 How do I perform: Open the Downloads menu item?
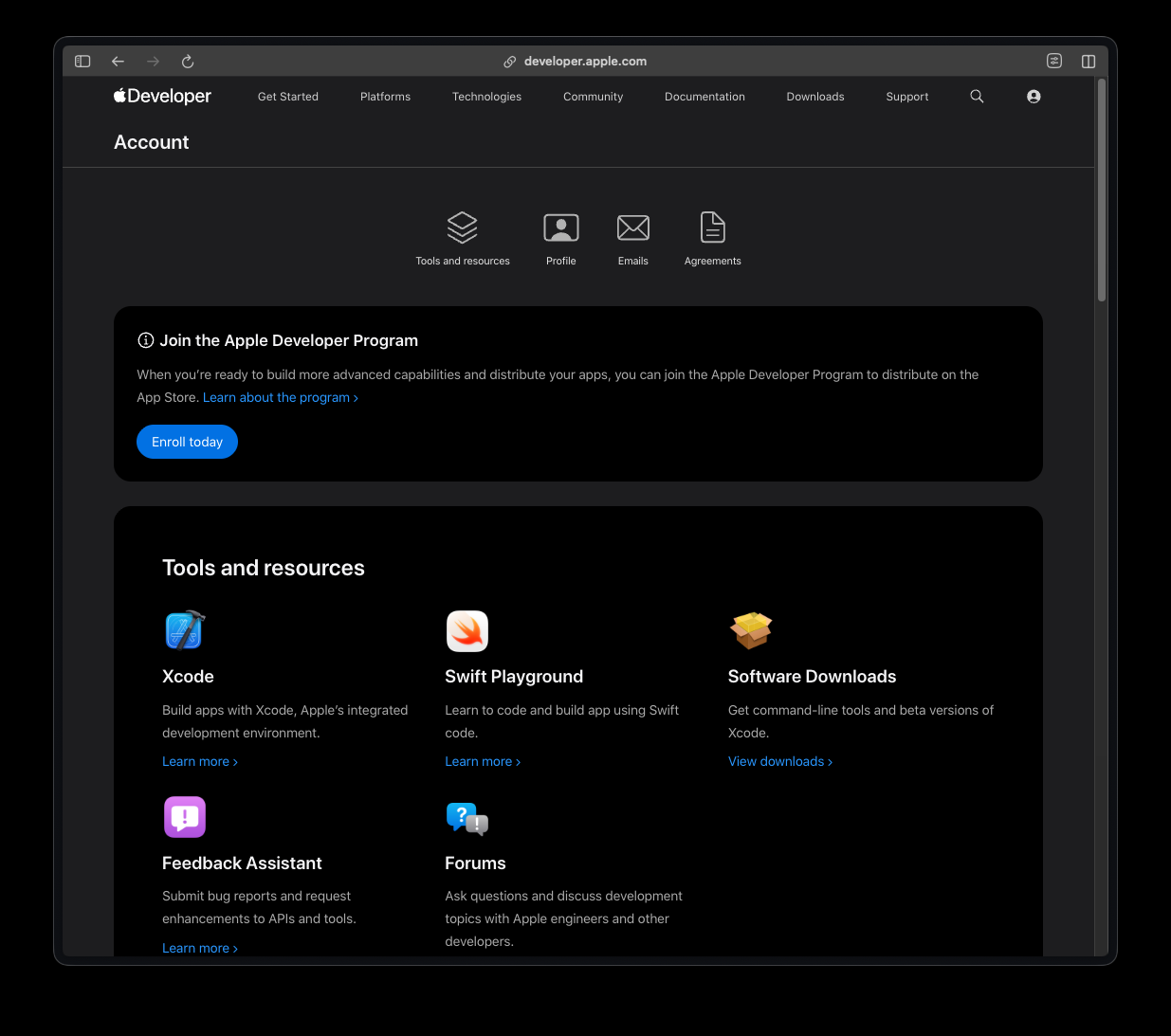(x=815, y=97)
